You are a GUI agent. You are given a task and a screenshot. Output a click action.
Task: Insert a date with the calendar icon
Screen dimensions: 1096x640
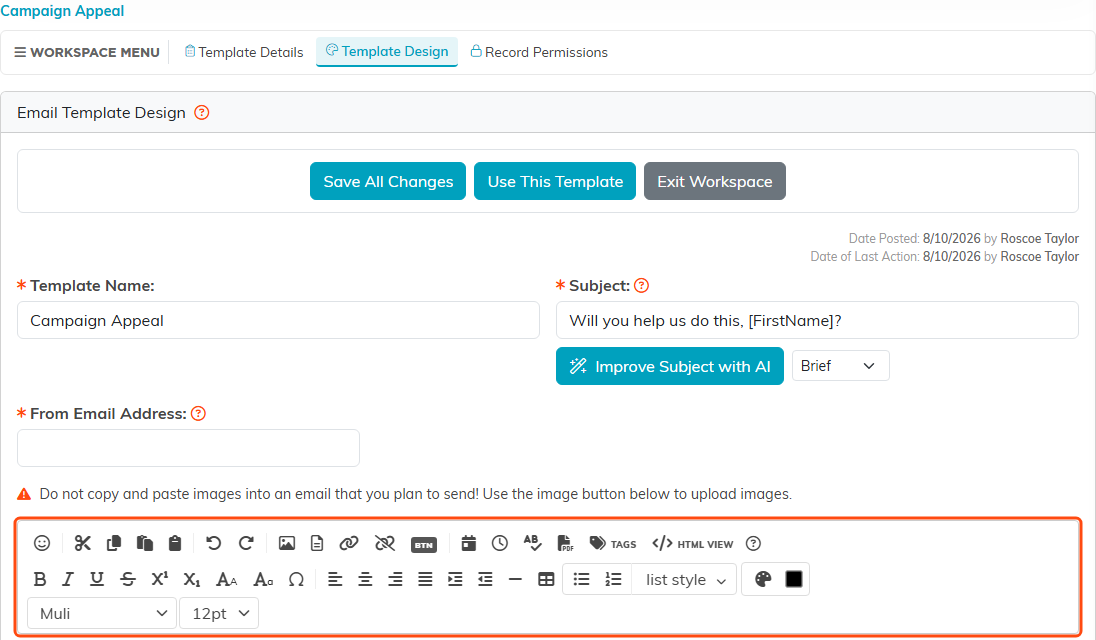(469, 544)
